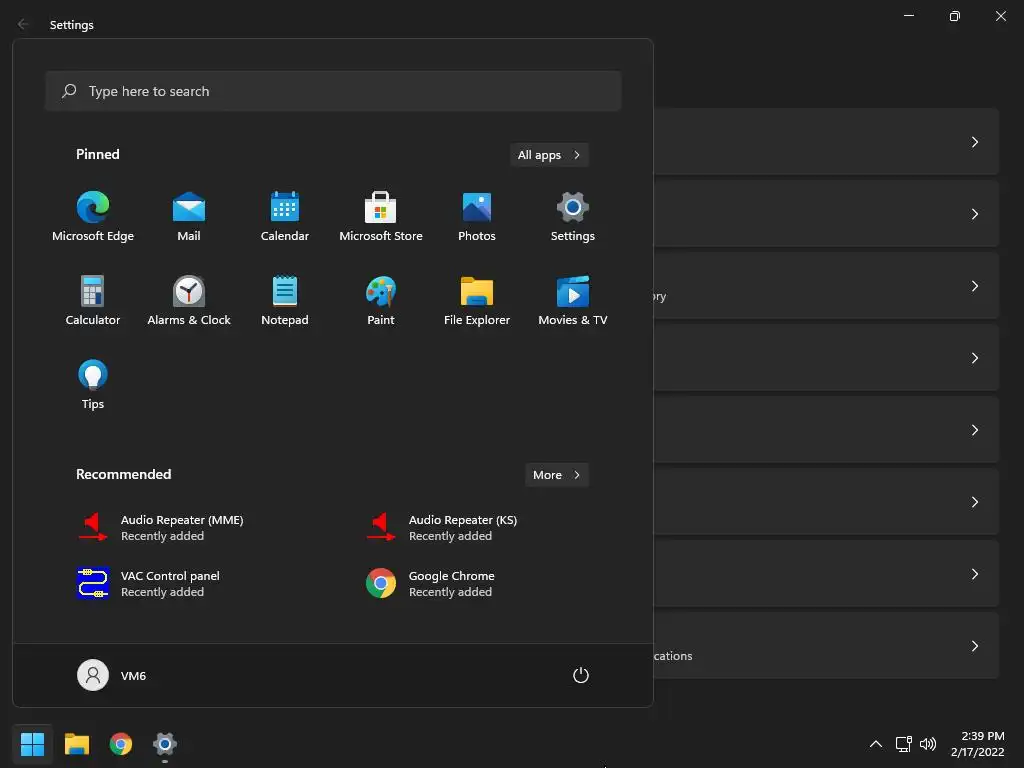Open the Tips app

pyautogui.click(x=93, y=385)
